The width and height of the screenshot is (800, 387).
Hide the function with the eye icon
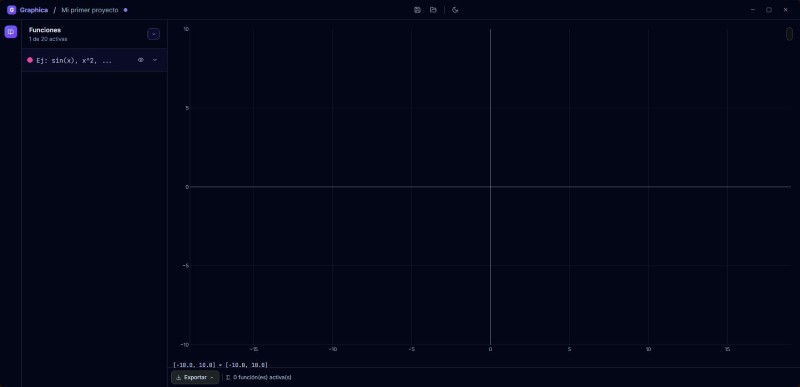pos(141,60)
